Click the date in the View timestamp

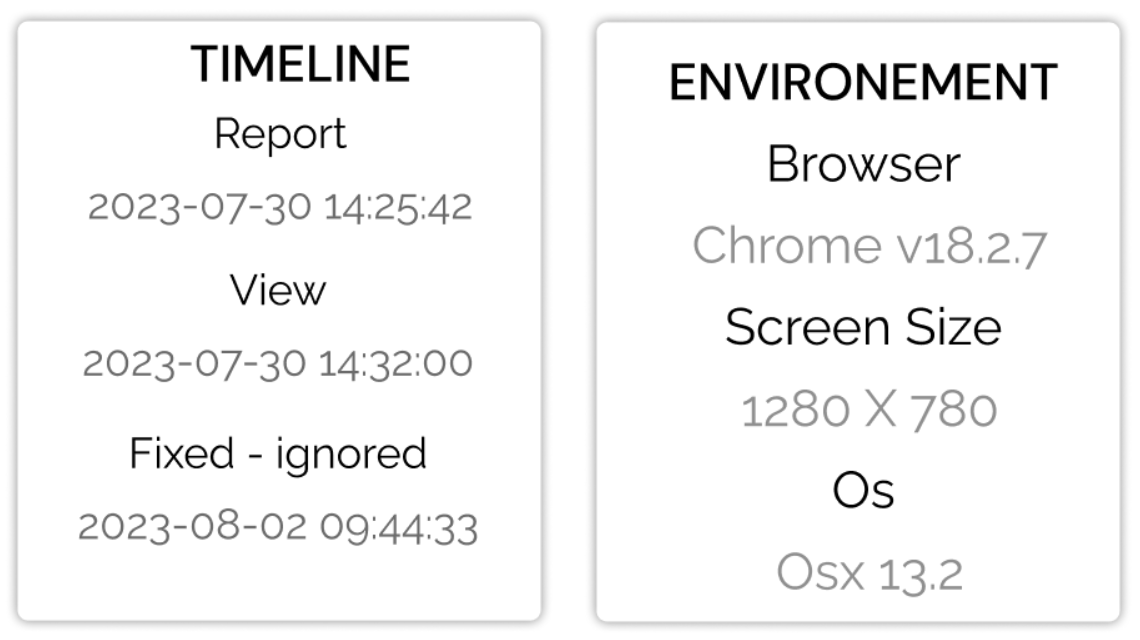194,363
